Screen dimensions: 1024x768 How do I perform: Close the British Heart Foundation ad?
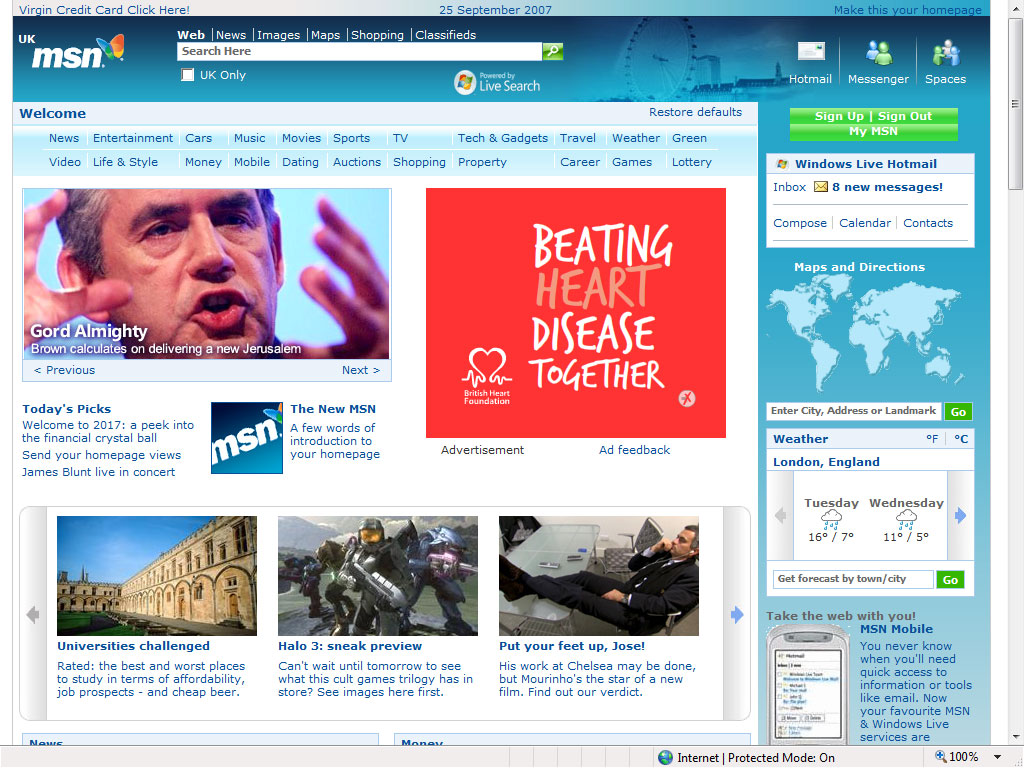click(x=686, y=398)
